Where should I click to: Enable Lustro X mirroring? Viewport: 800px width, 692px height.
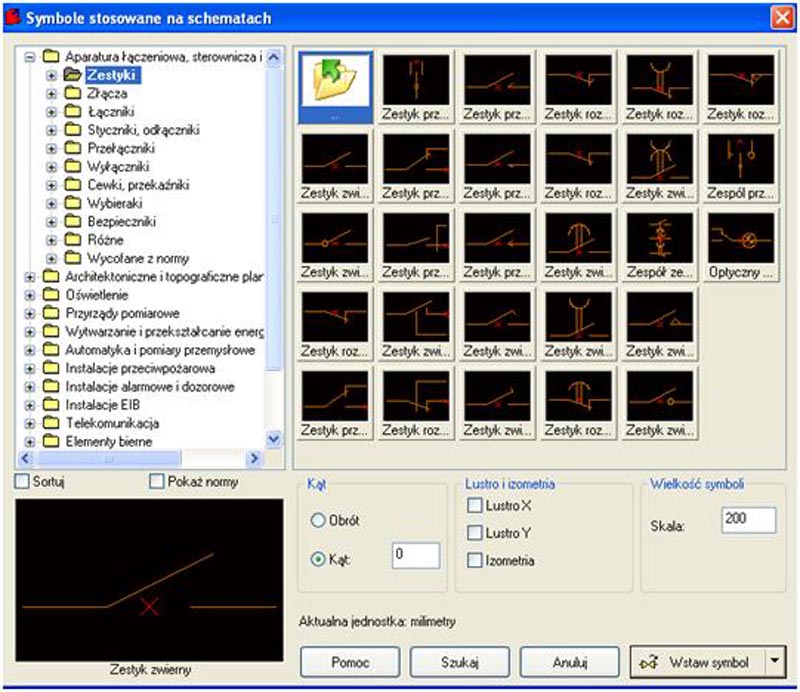pos(474,506)
